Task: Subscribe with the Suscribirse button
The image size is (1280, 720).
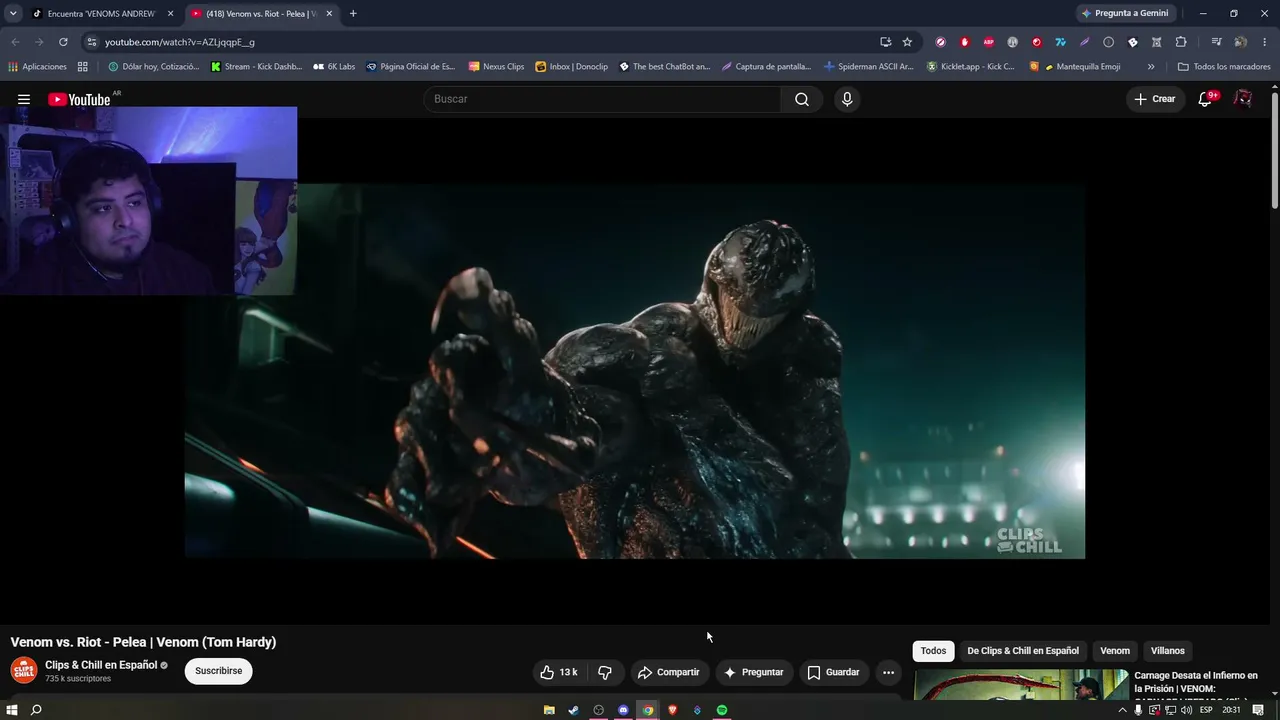Action: click(219, 671)
